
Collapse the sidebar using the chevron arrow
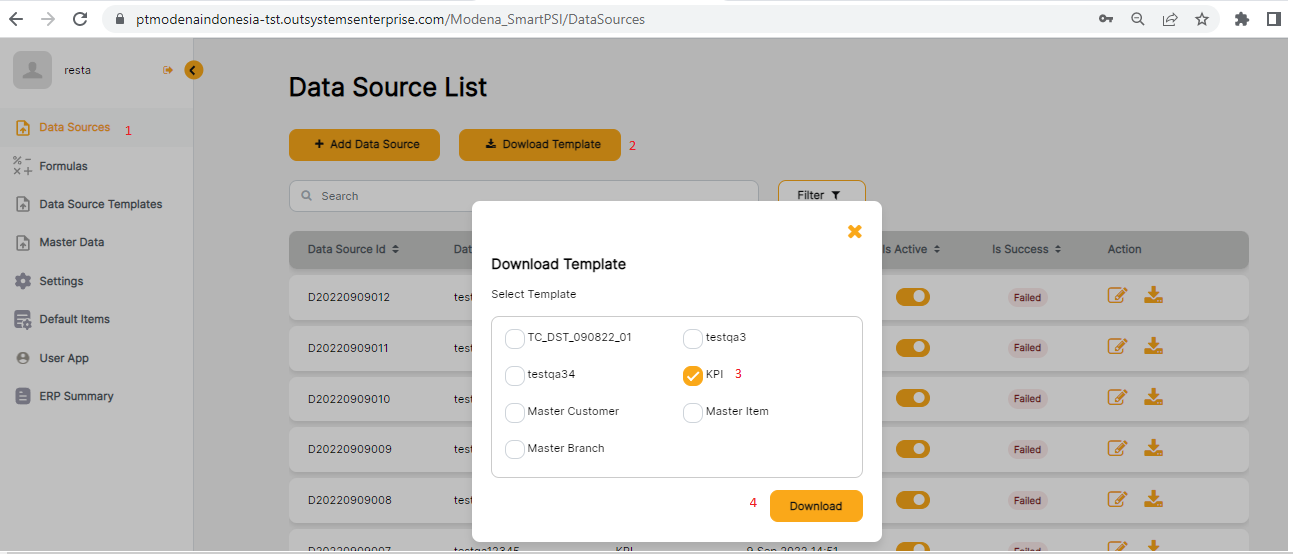[194, 70]
